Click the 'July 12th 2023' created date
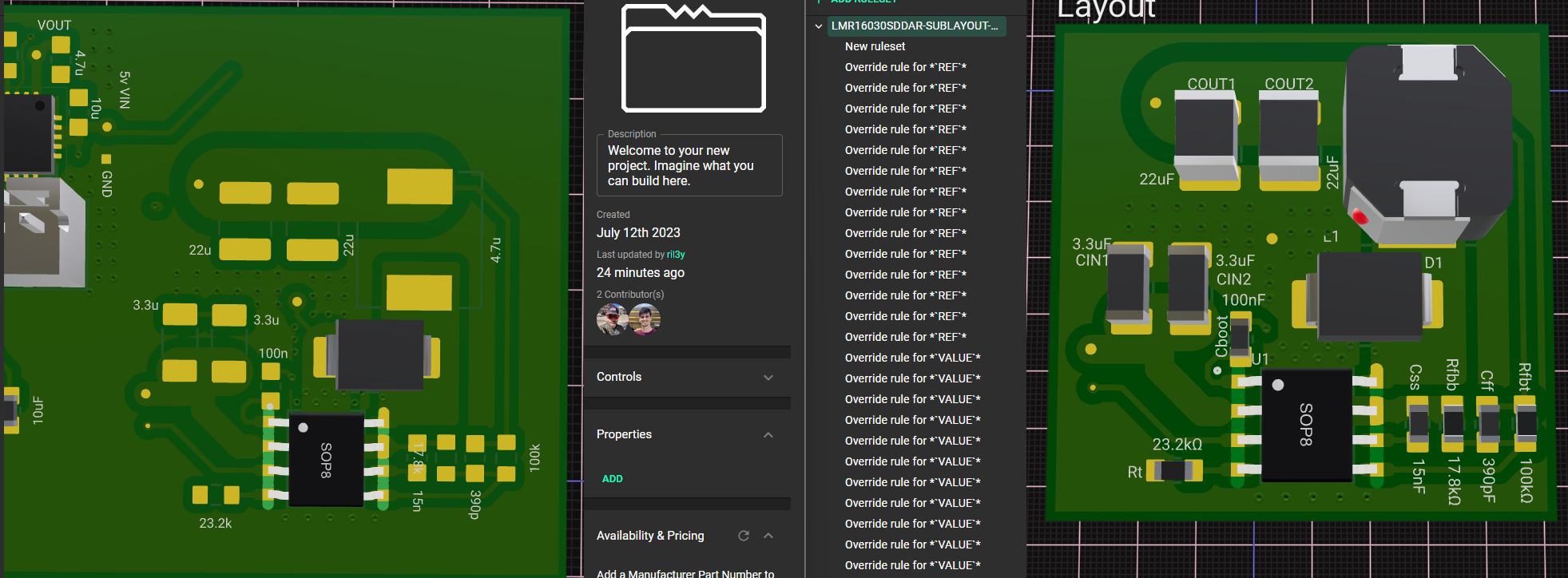This screenshot has width=1568, height=578. (x=638, y=232)
